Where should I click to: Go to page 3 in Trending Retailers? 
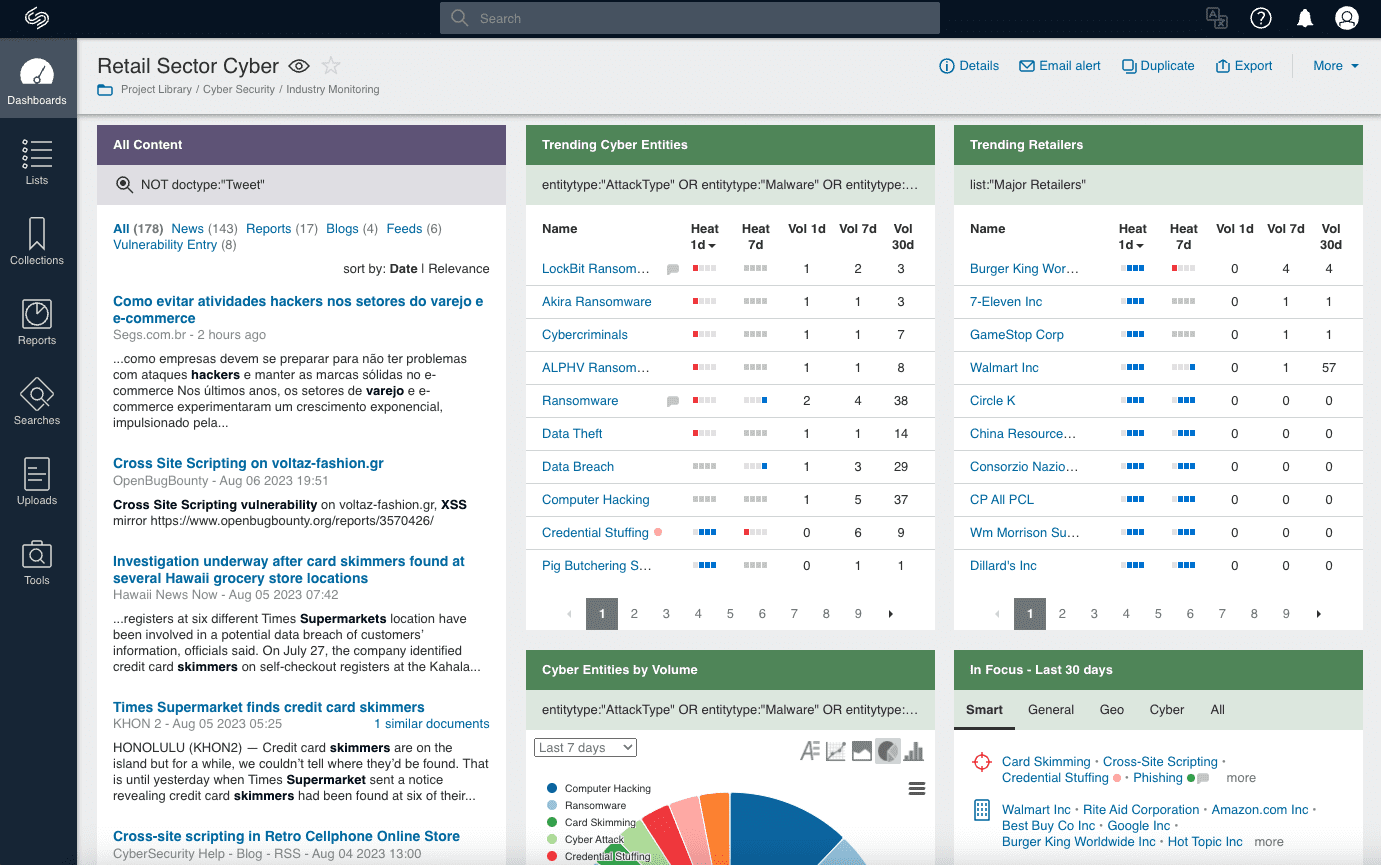[1094, 614]
